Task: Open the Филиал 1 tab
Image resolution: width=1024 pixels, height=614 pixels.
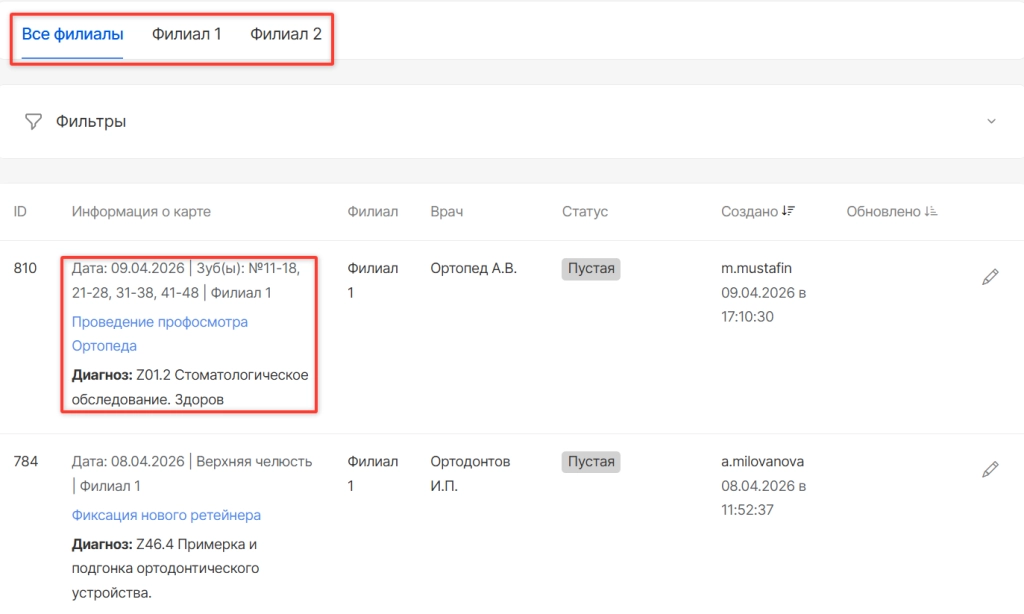Action: pos(186,34)
